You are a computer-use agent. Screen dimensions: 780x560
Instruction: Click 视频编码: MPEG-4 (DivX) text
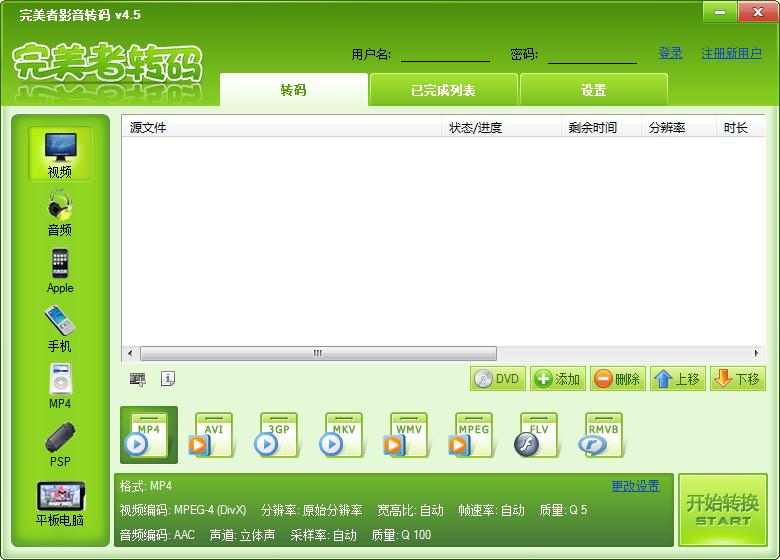coord(183,510)
